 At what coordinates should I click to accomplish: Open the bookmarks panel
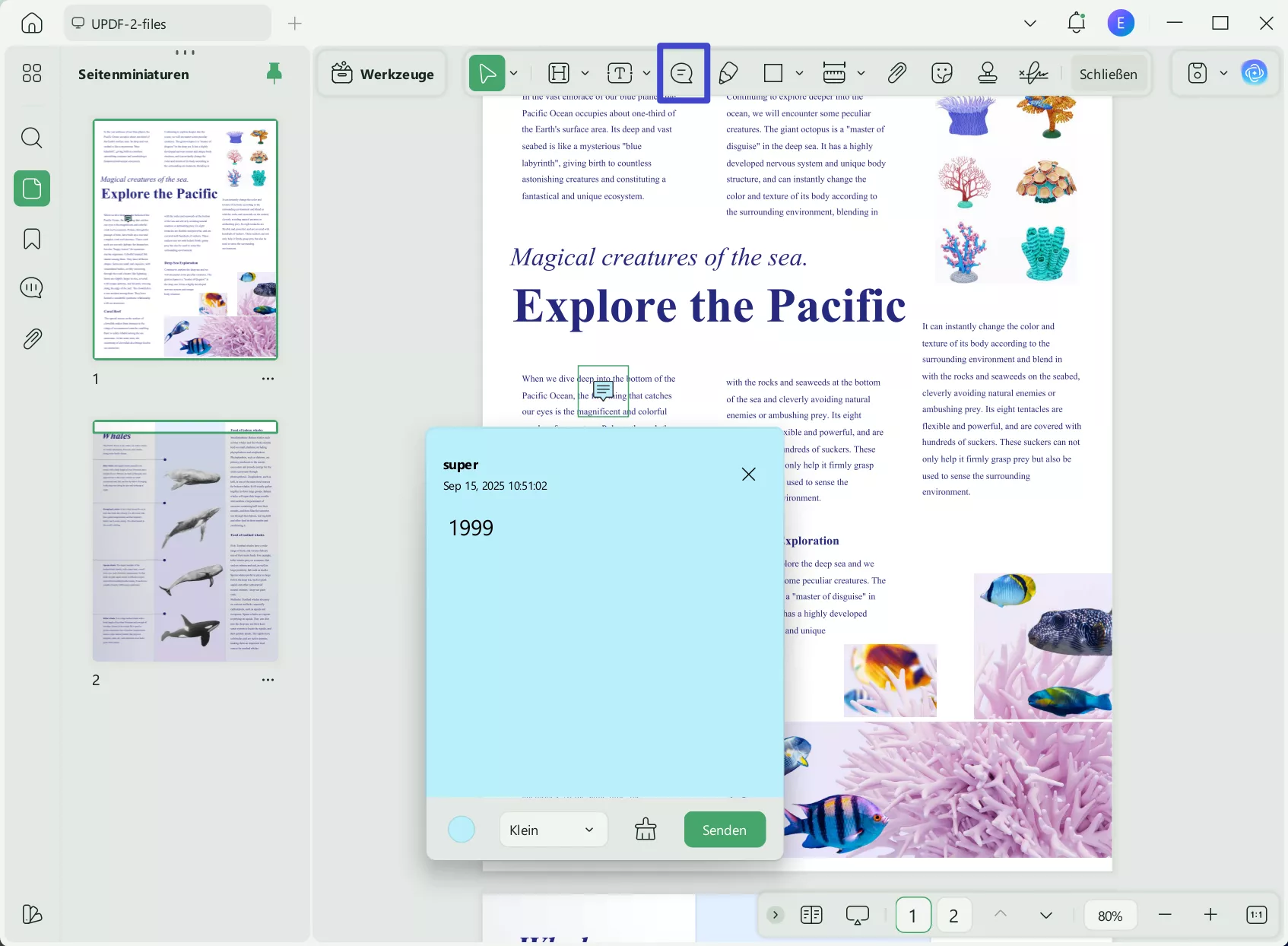coord(31,238)
